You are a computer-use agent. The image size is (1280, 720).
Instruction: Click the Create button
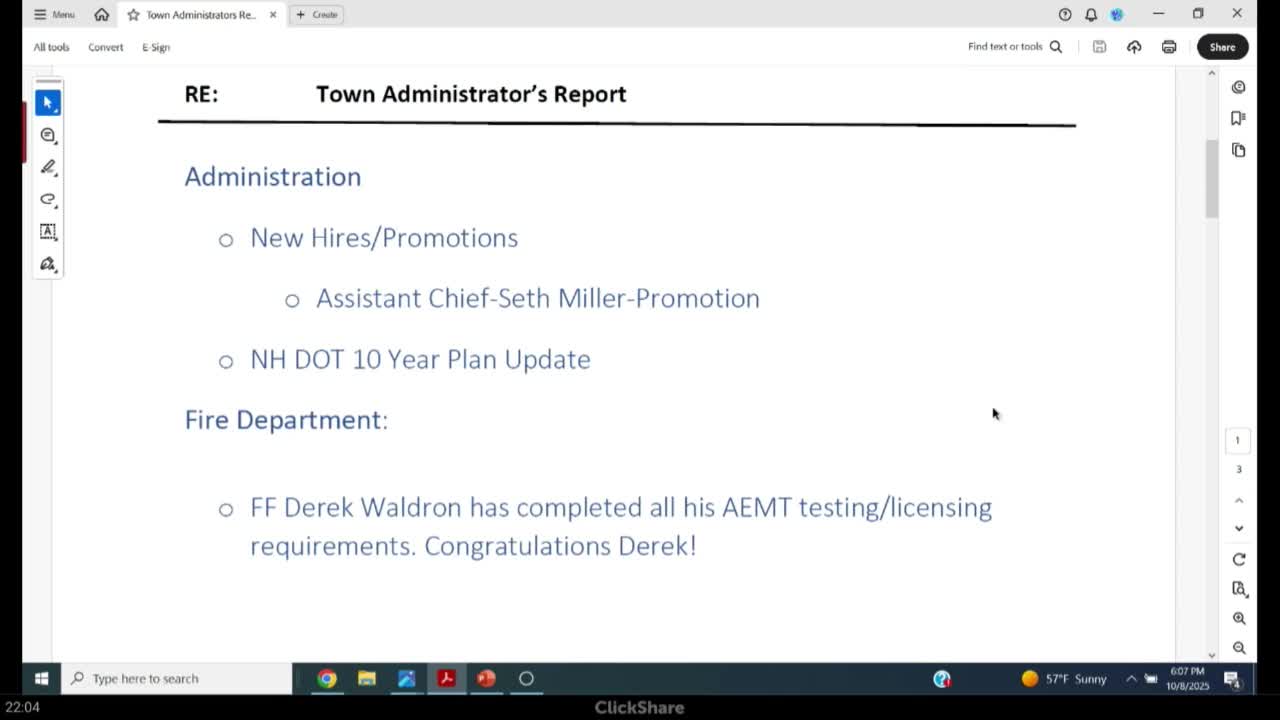[317, 15]
